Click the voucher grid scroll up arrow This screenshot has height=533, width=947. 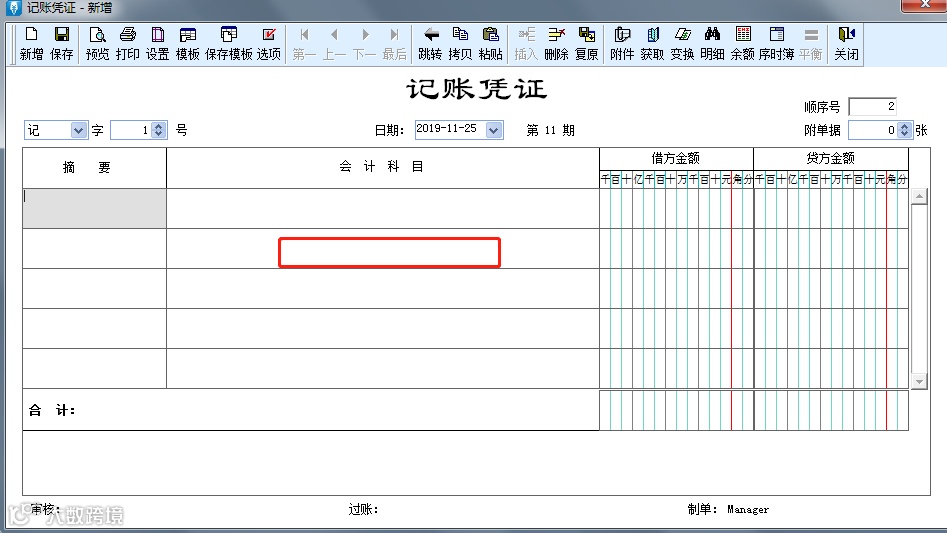click(919, 196)
